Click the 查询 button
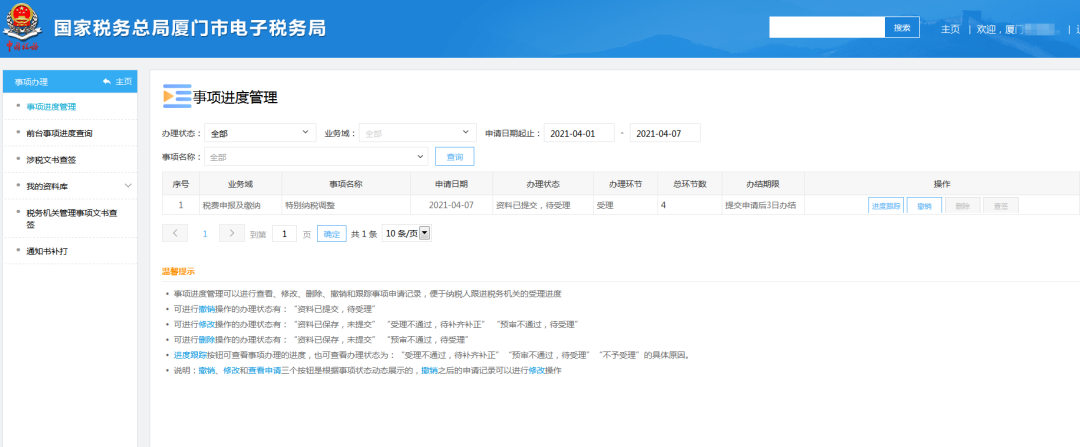Image resolution: width=1080 pixels, height=447 pixels. point(454,157)
